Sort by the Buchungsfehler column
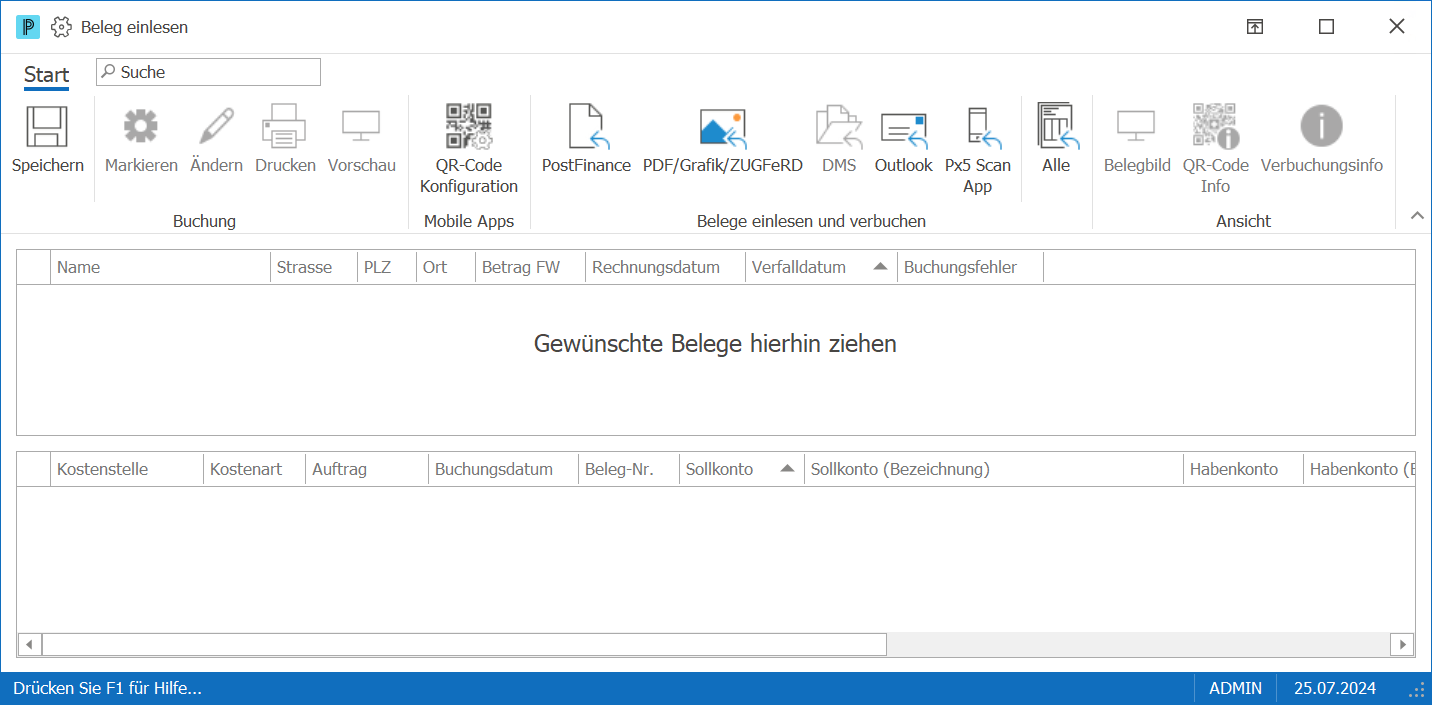1432x705 pixels. point(970,267)
